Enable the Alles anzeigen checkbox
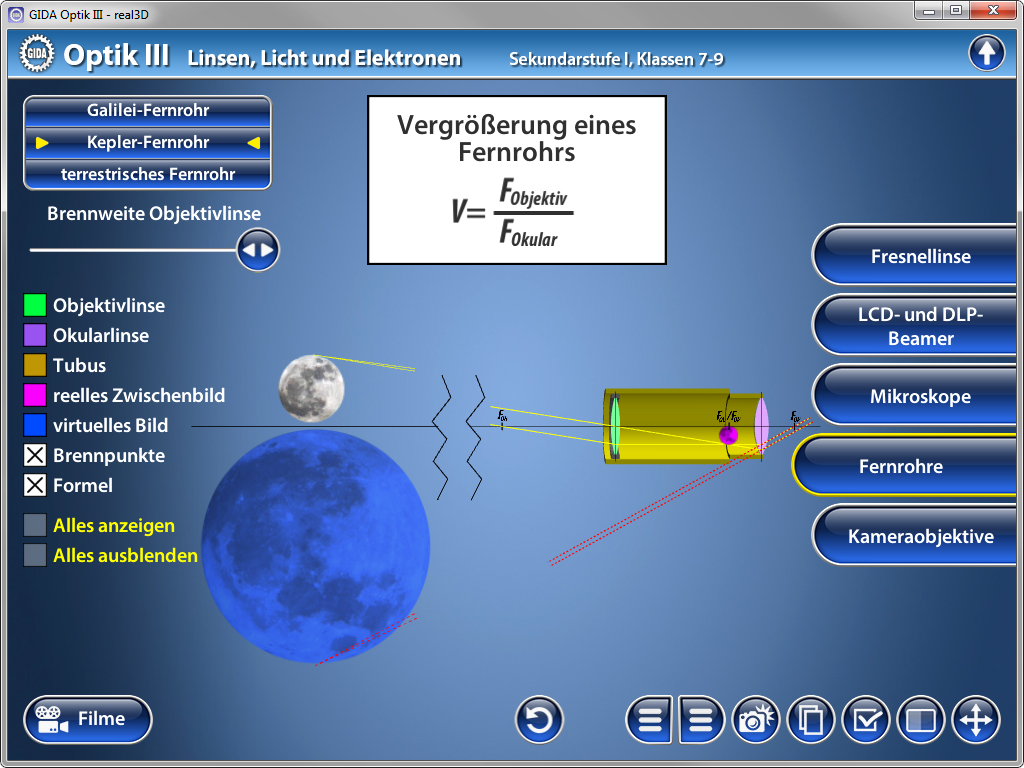Viewport: 1024px width, 768px height. [x=35, y=526]
